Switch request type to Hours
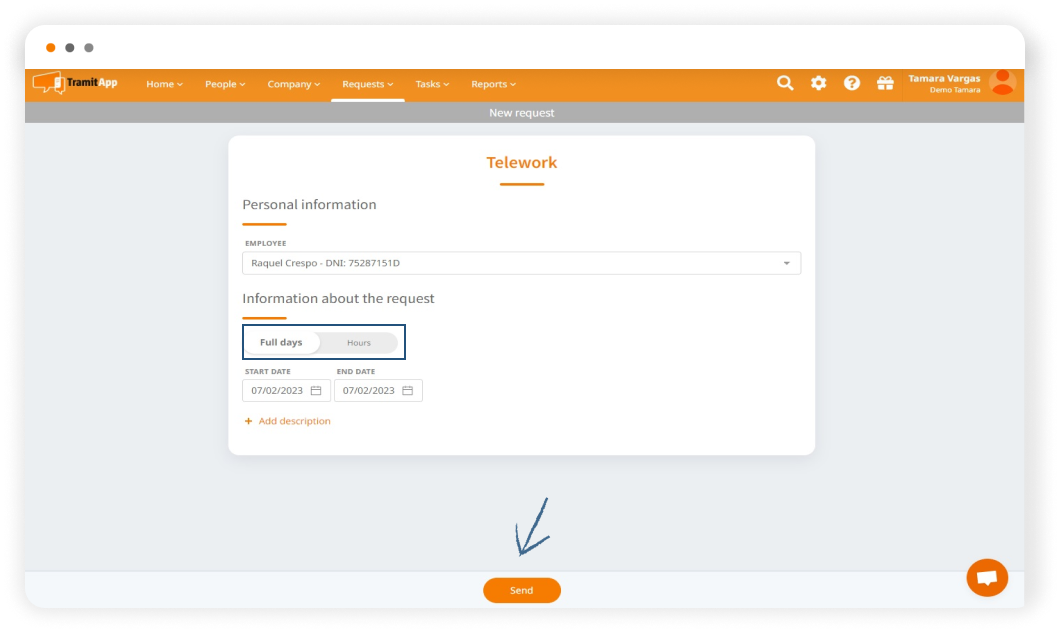 [x=359, y=343]
